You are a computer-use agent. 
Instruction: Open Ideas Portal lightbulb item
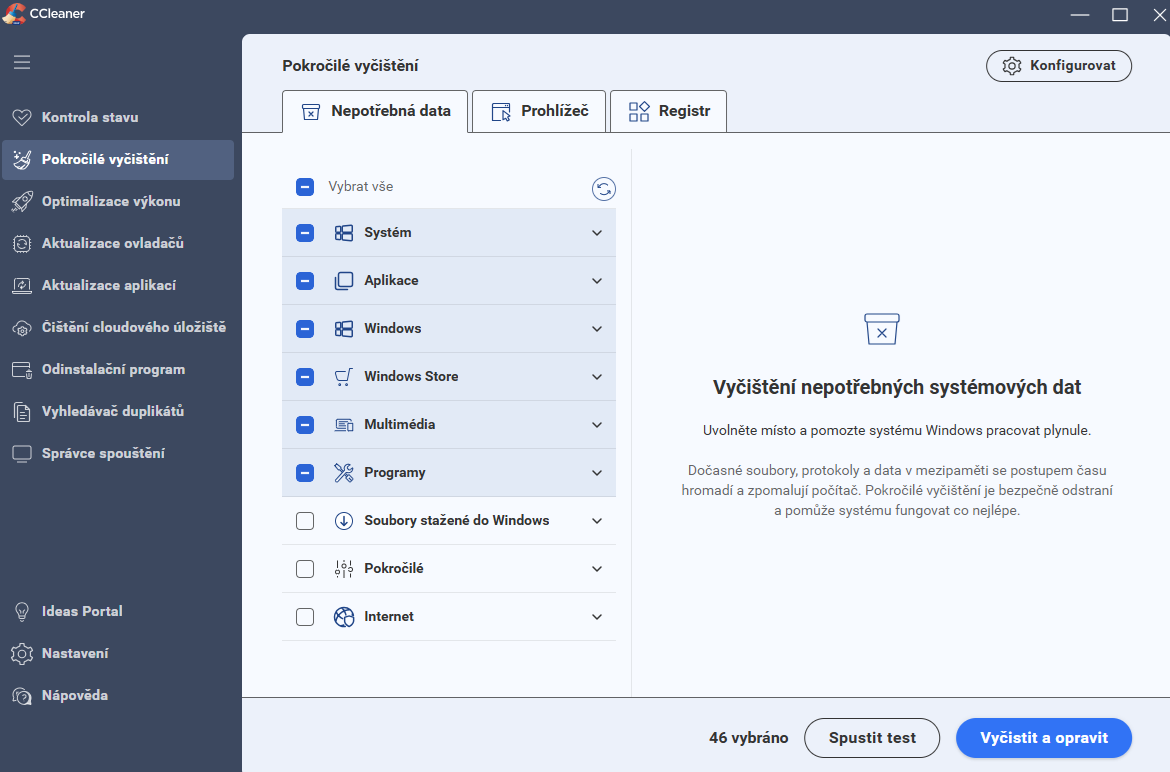tap(22, 611)
